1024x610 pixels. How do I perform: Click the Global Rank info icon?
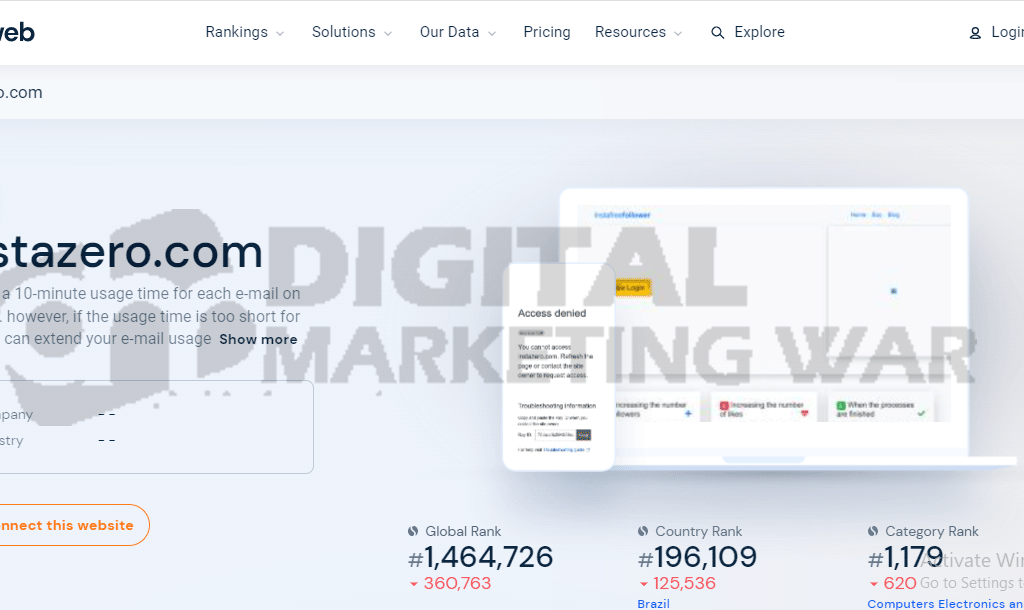[413, 532]
